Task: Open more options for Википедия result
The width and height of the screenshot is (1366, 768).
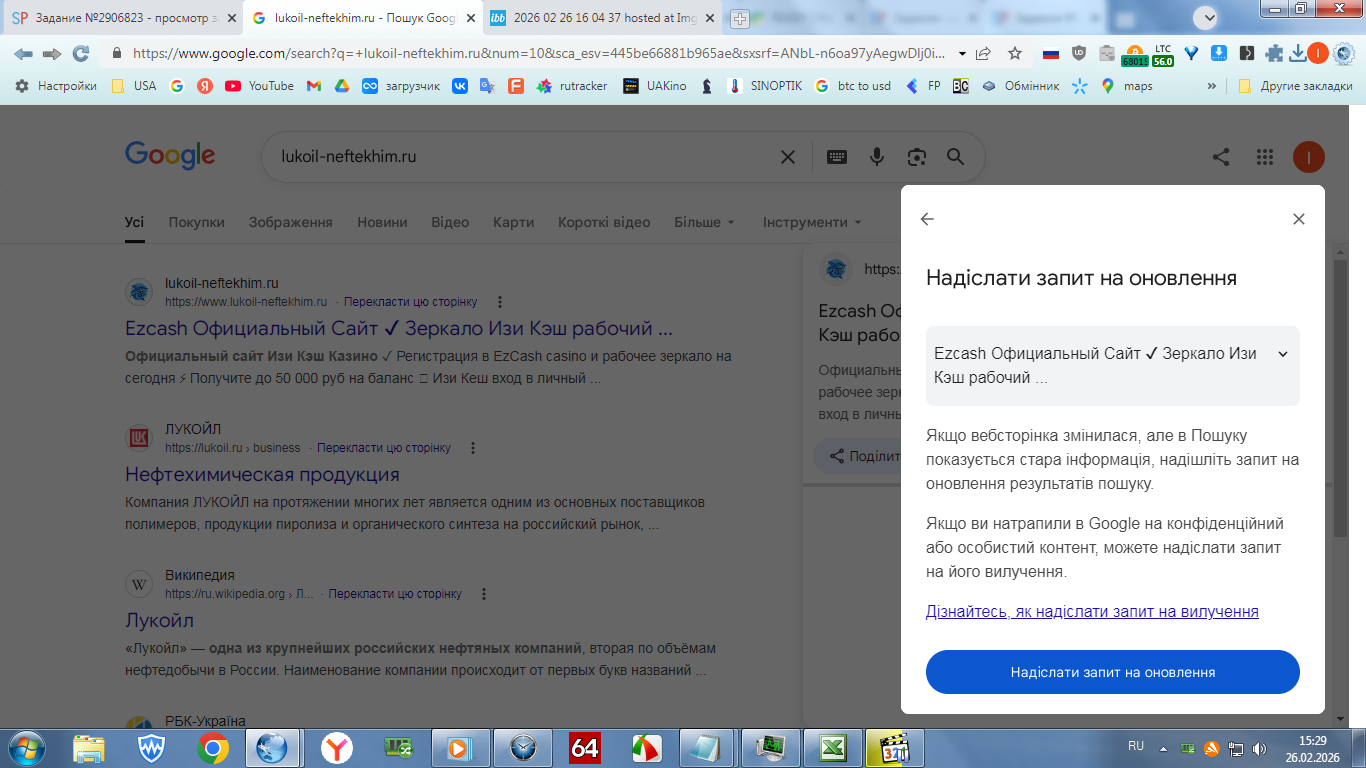Action: (x=484, y=594)
